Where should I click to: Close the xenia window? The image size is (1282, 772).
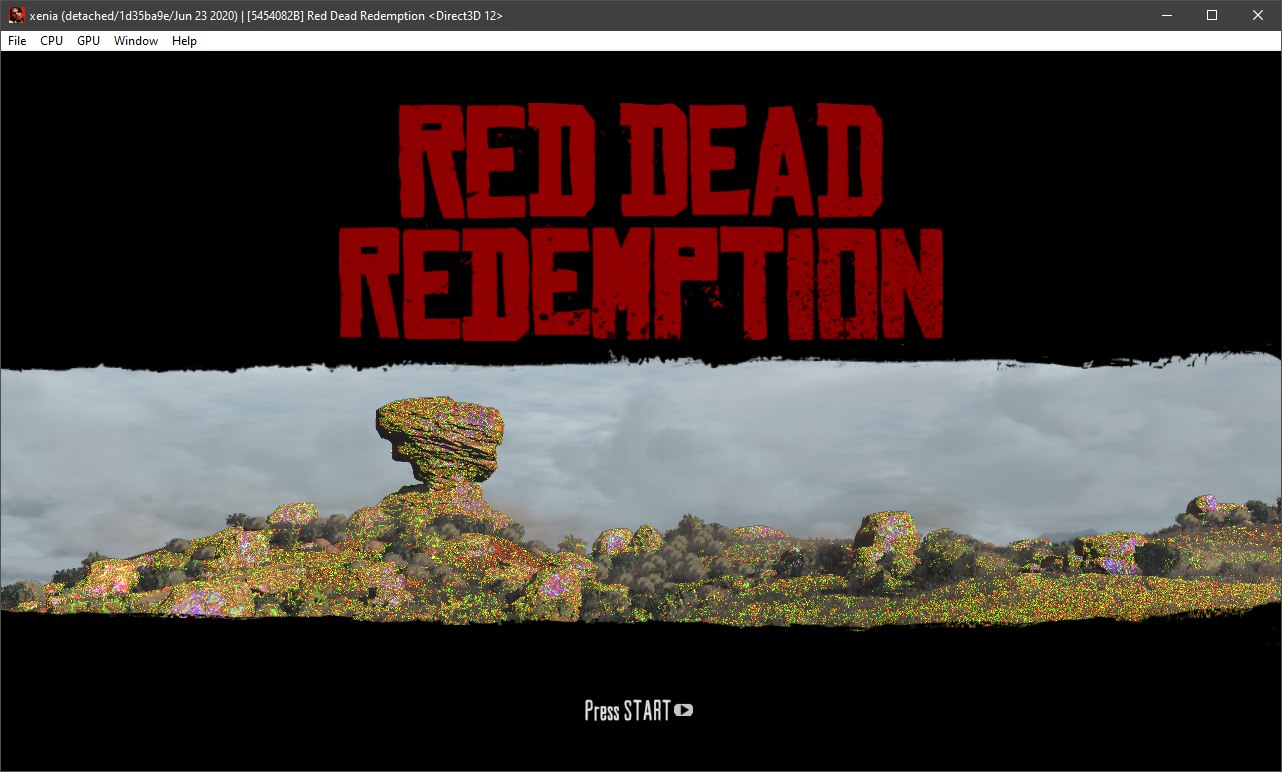(1258, 15)
